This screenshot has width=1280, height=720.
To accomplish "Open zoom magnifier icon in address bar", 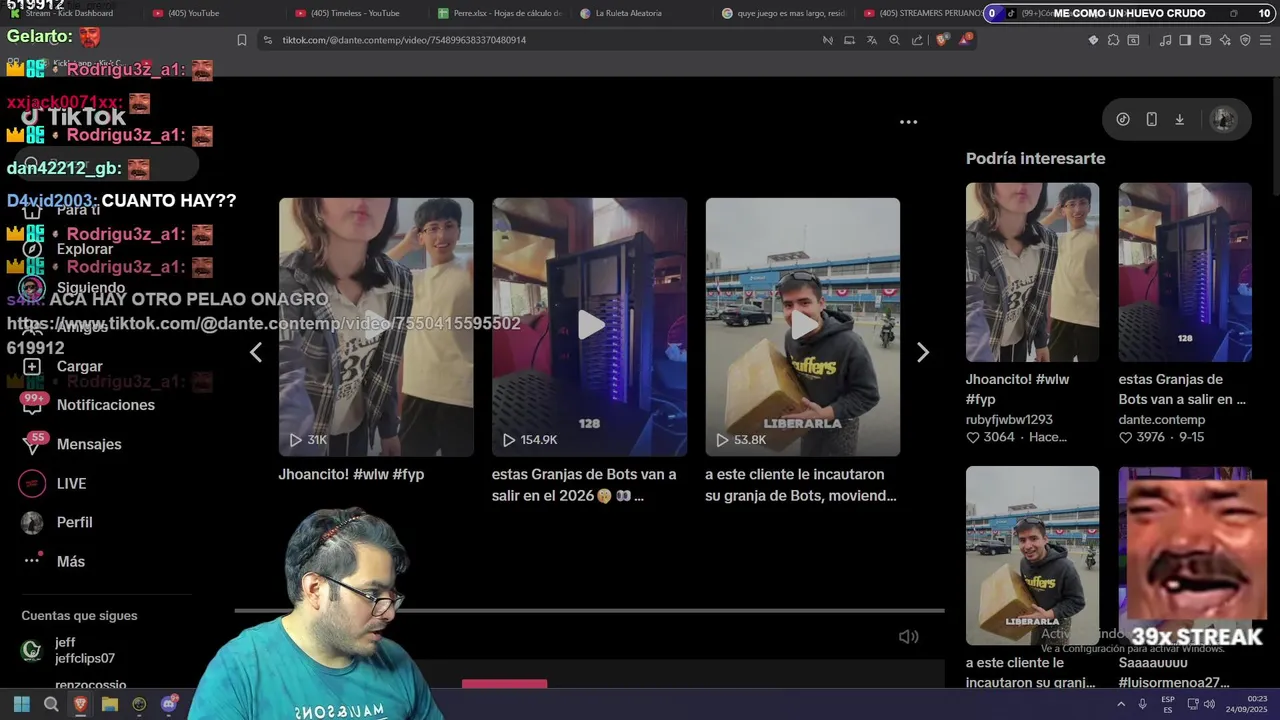I will (x=894, y=40).
